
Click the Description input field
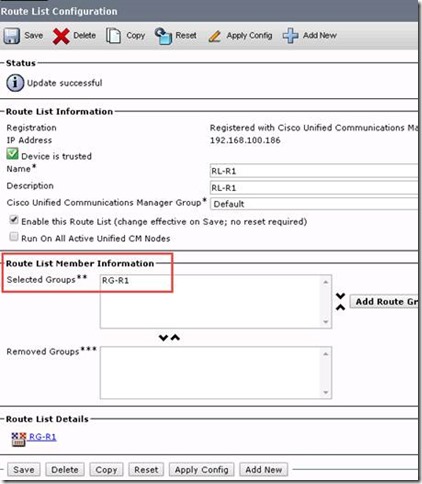click(x=314, y=188)
